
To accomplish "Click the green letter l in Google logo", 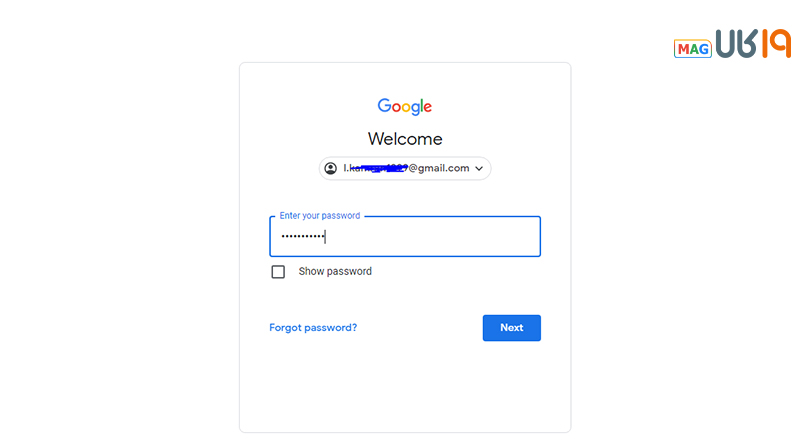I will click(x=420, y=105).
